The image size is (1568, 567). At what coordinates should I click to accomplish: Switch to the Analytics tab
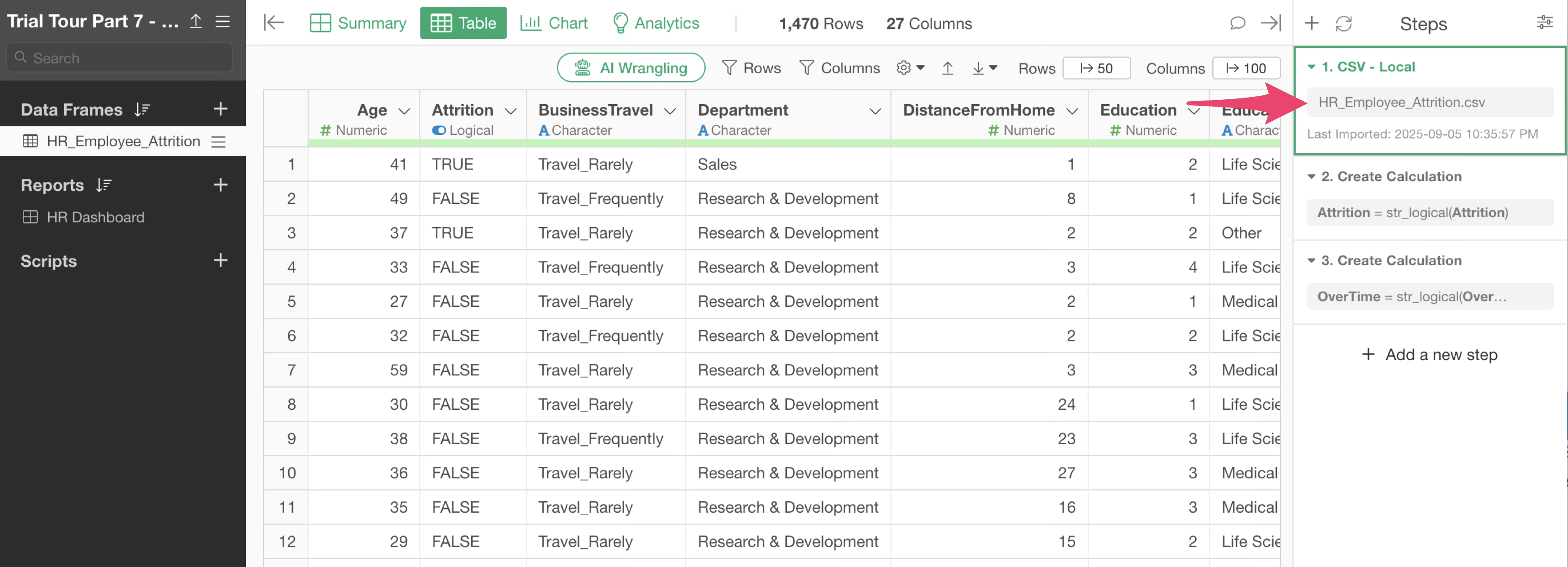click(x=655, y=23)
